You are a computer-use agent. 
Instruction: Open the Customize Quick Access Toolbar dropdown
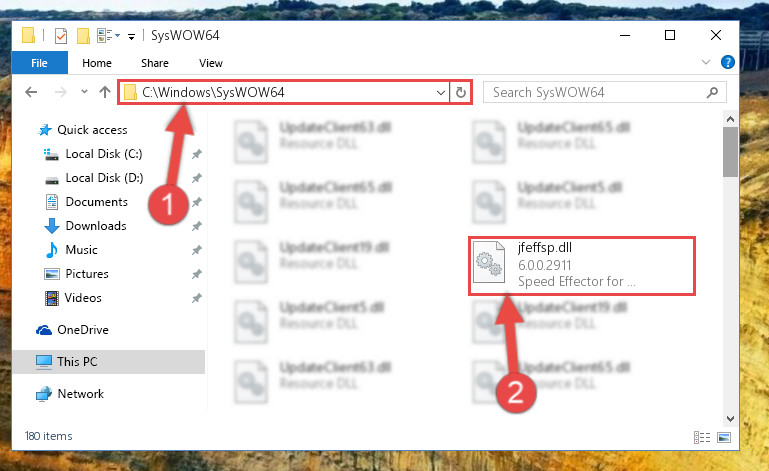131,36
